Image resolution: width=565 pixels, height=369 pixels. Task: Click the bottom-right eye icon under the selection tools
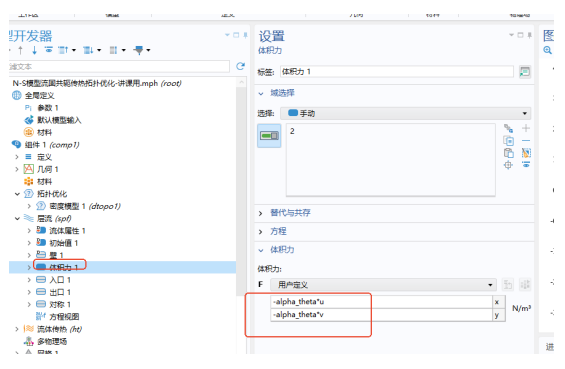click(526, 165)
